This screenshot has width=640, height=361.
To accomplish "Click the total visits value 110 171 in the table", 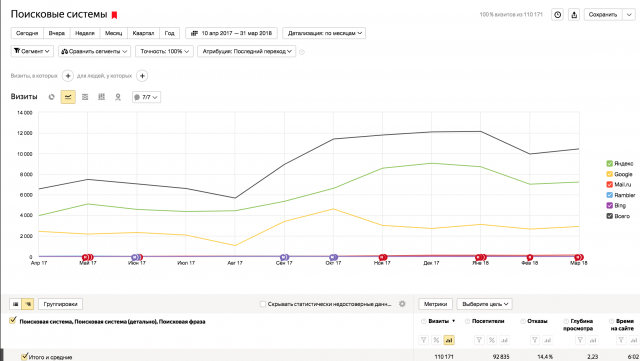I will [x=444, y=357].
